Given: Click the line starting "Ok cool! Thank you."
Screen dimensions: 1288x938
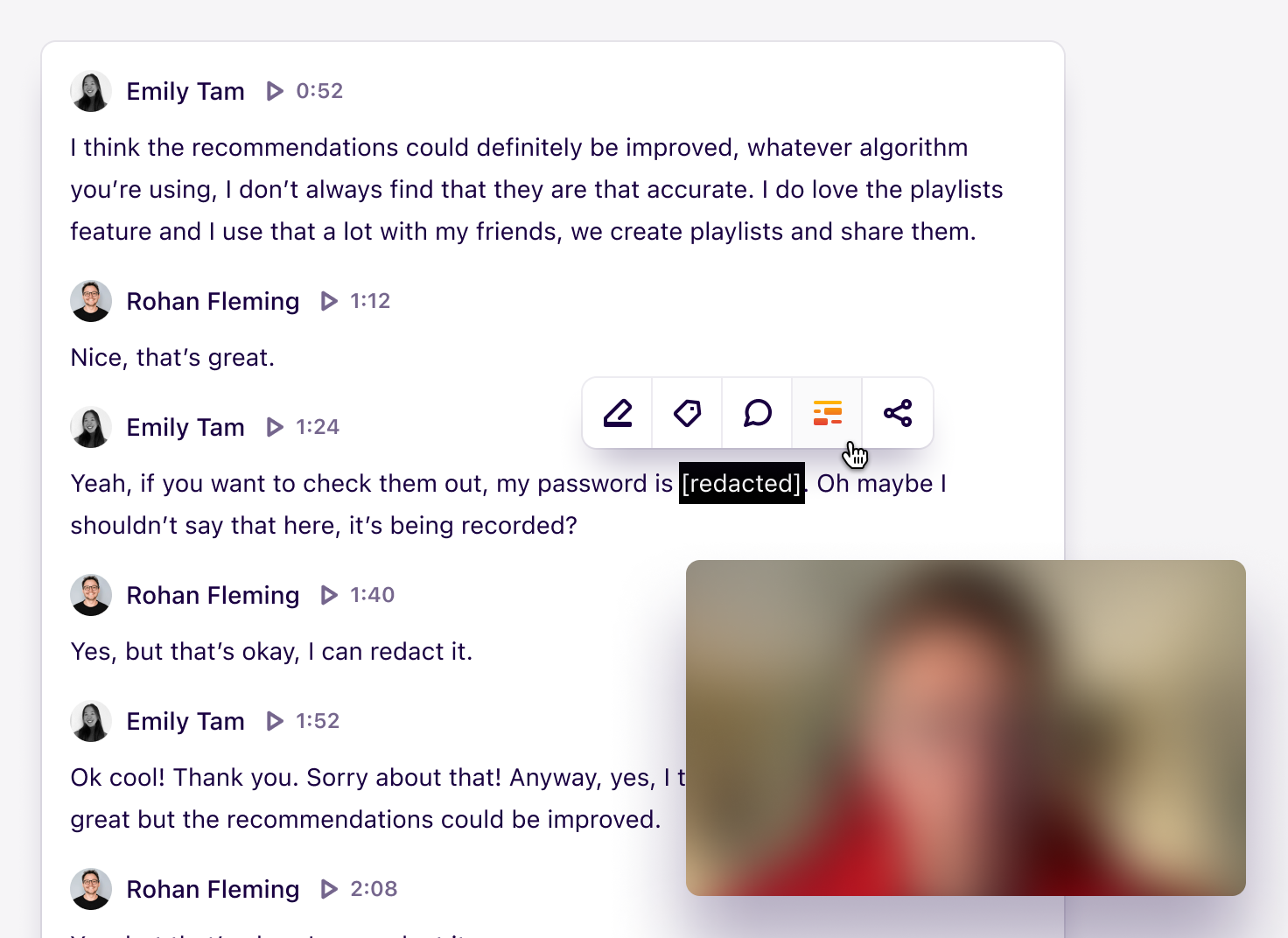Looking at the screenshot, I should point(378,777).
